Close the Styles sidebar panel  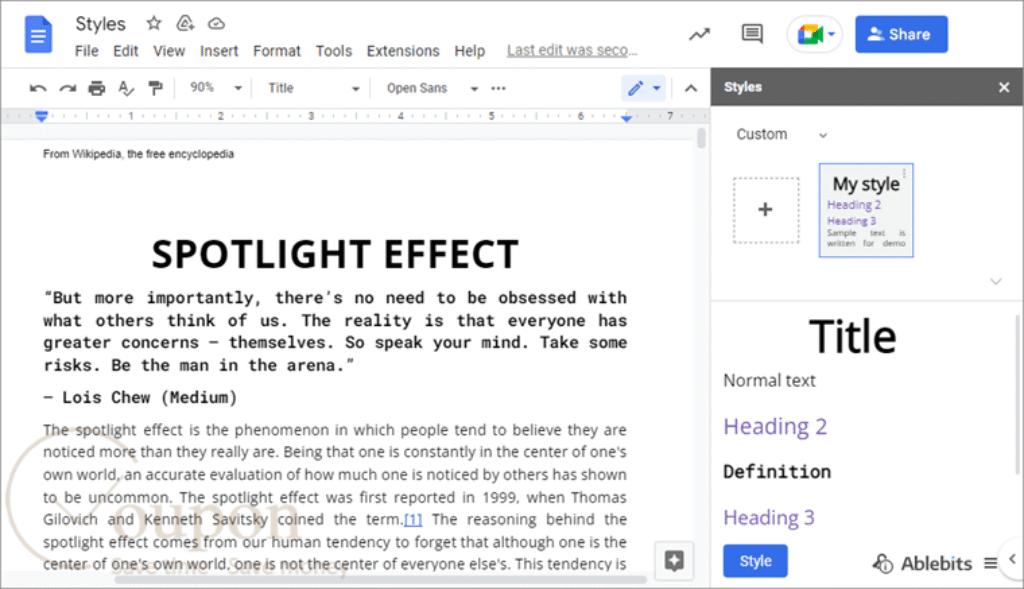(x=1004, y=87)
